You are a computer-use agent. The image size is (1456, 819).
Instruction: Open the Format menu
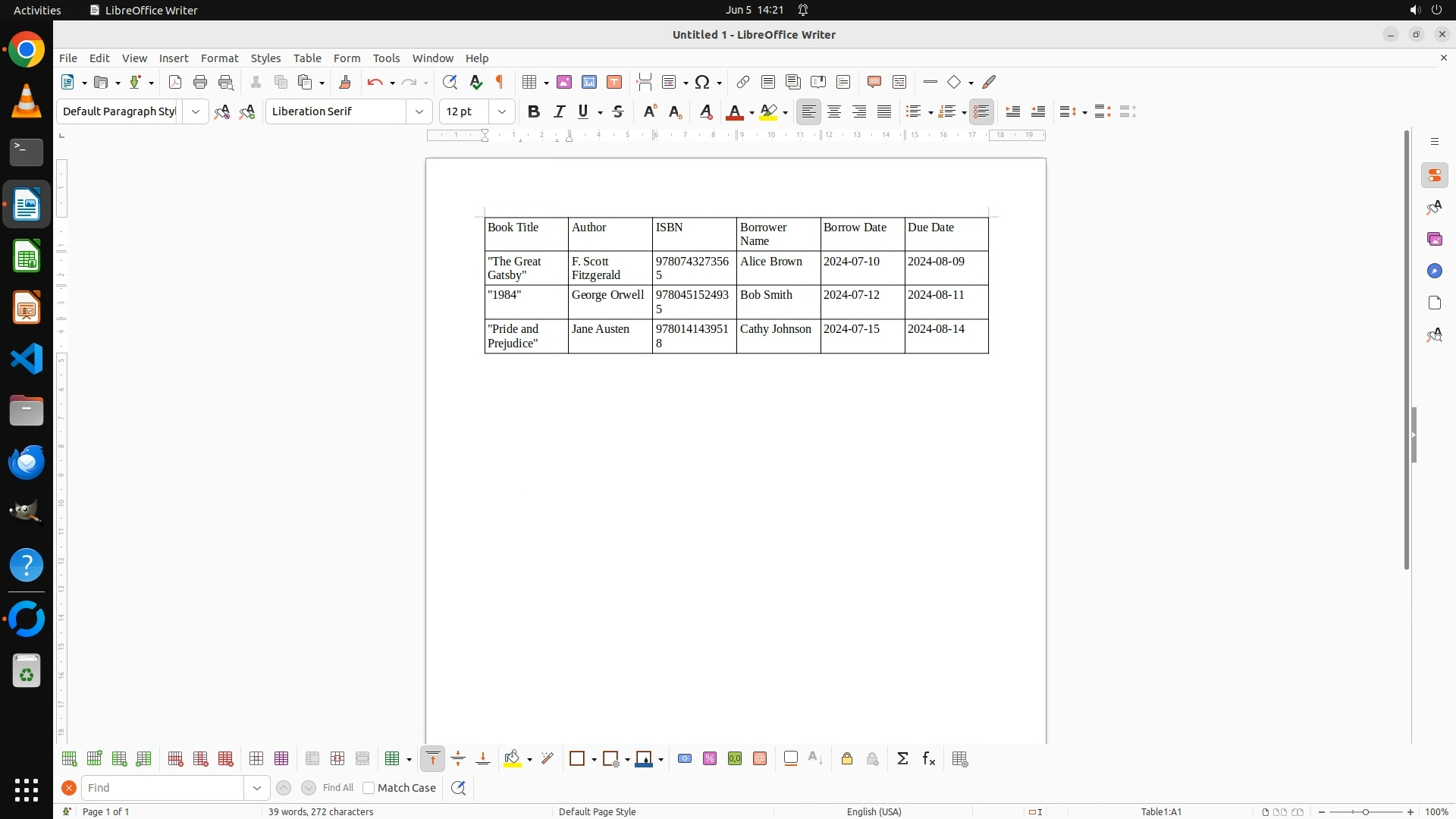click(219, 58)
